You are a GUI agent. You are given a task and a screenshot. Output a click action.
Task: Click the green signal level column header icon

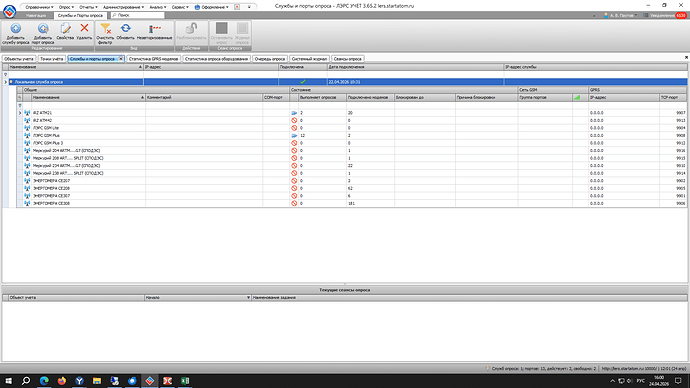coord(577,97)
